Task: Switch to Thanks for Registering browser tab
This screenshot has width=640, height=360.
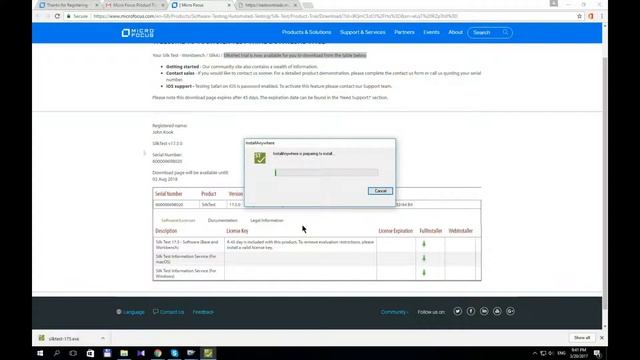Action: pyautogui.click(x=69, y=5)
